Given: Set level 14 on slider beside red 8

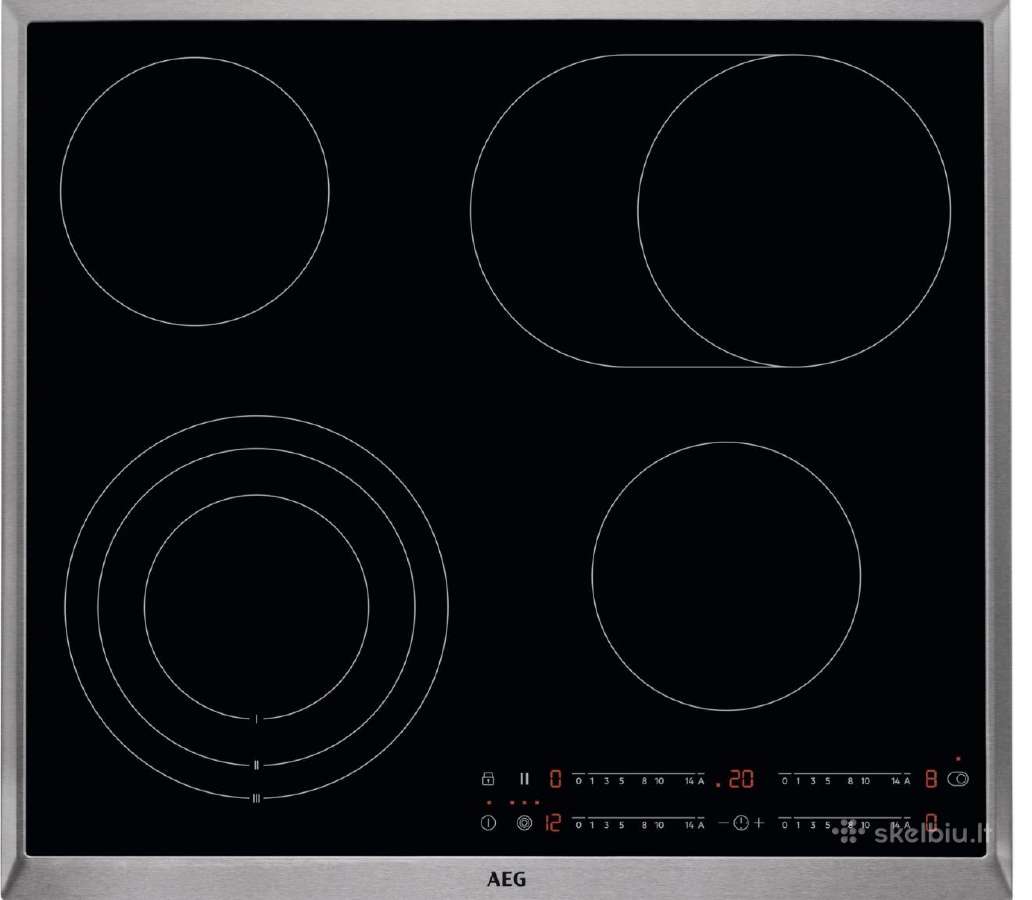Looking at the screenshot, I should coord(895,781).
